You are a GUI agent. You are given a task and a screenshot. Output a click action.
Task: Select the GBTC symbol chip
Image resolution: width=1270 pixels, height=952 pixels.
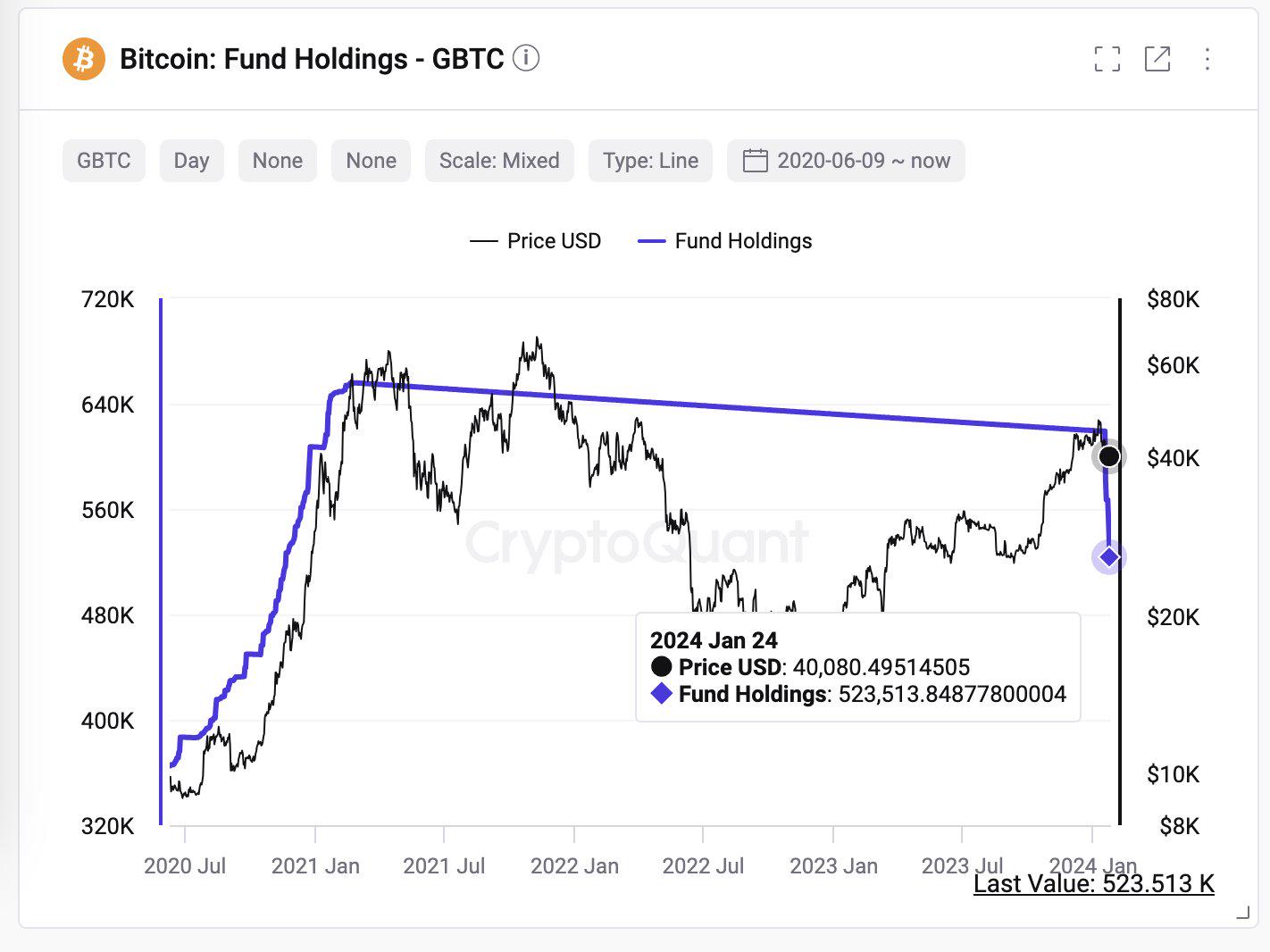click(103, 161)
